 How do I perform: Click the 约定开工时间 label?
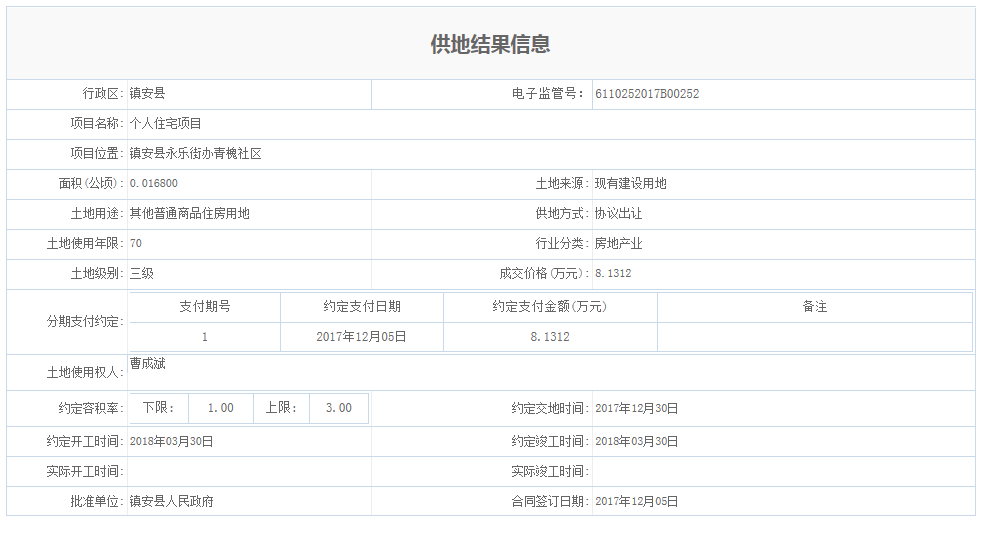85,442
